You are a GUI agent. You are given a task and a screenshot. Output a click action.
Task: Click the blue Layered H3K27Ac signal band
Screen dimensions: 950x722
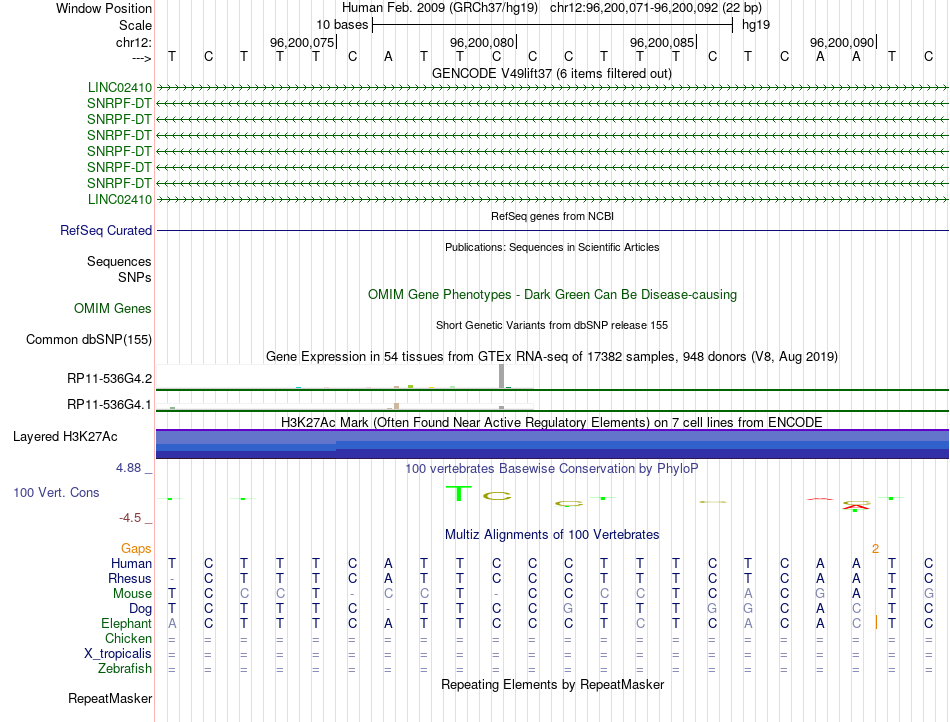[x=552, y=444]
